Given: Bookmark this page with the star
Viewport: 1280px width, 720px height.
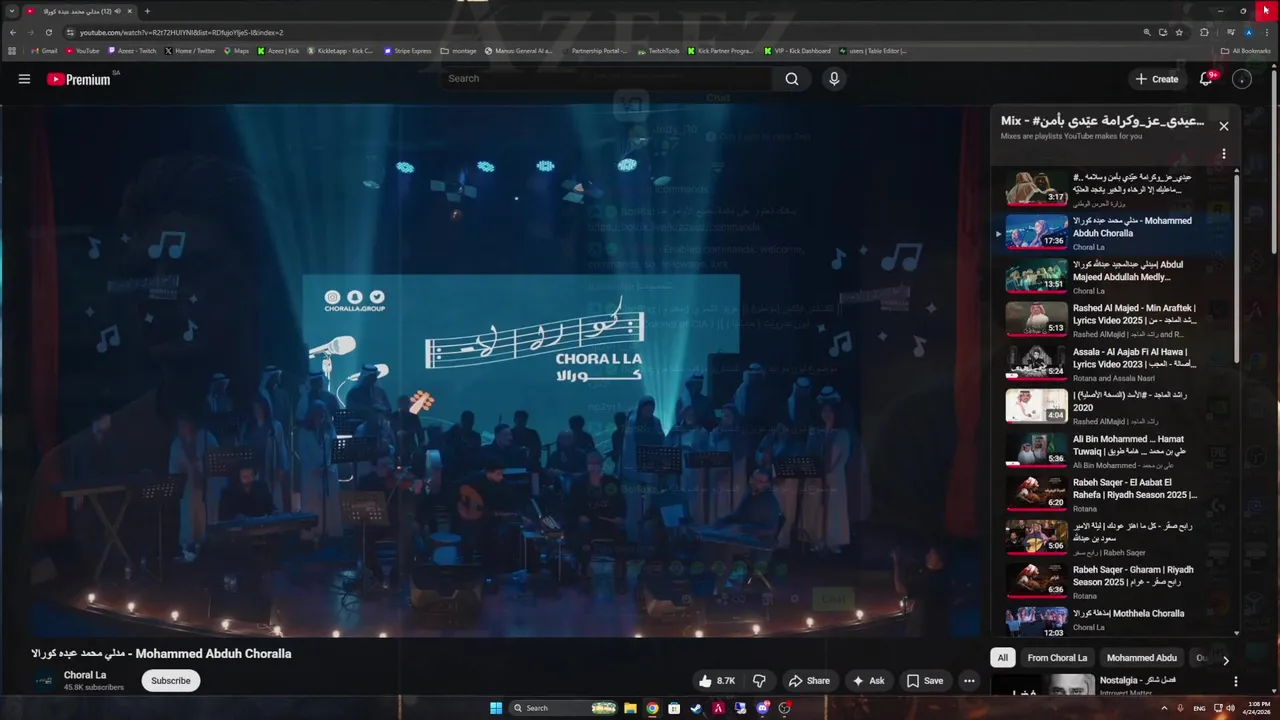Looking at the screenshot, I should 1179,32.
